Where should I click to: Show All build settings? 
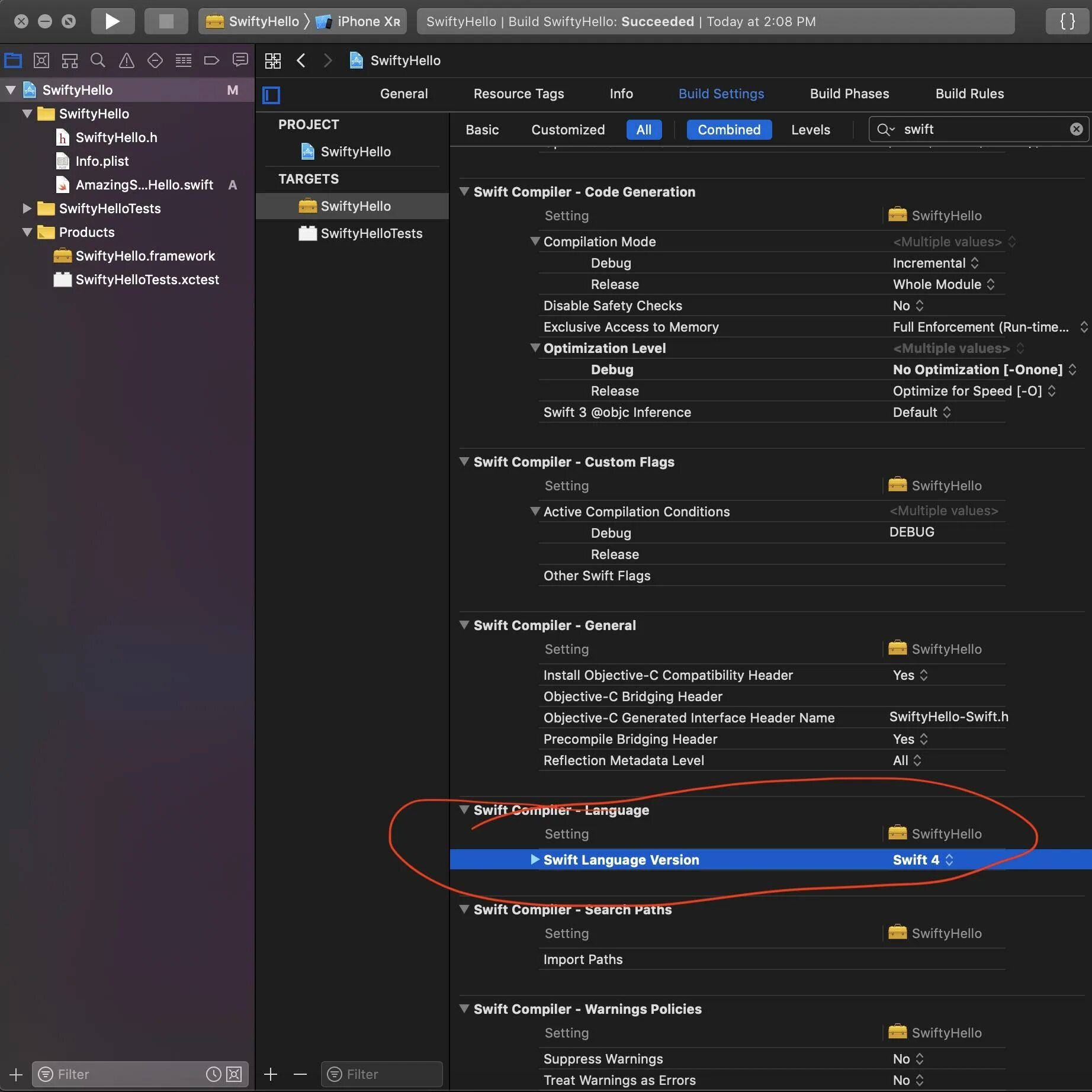click(644, 130)
